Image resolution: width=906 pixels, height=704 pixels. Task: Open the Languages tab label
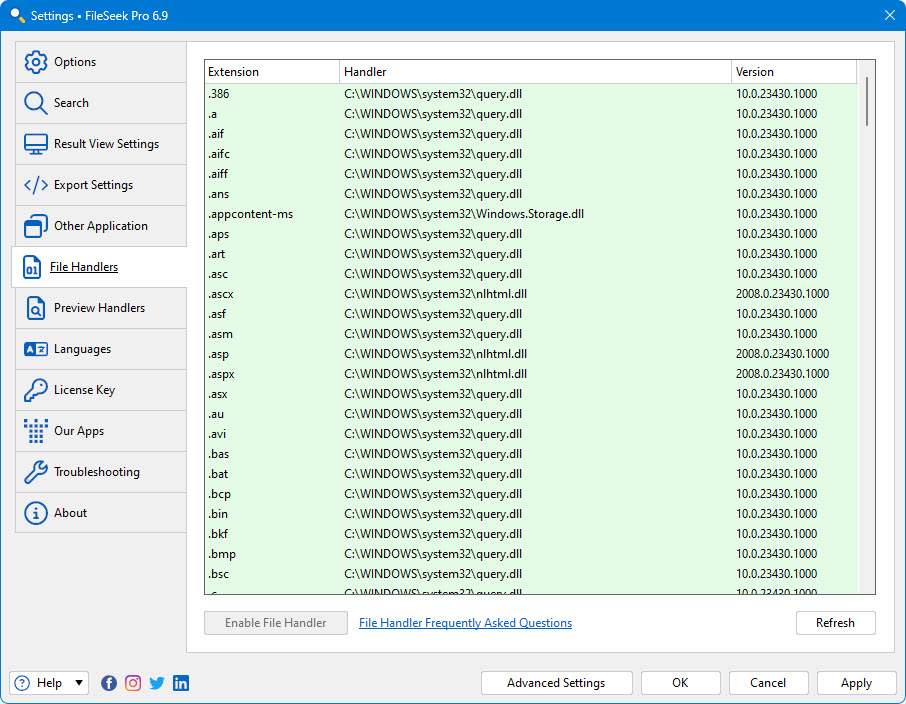(83, 349)
